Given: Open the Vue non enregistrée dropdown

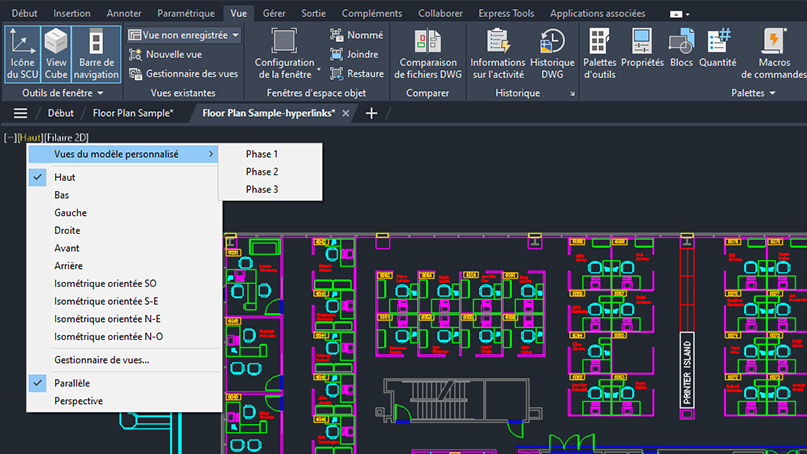Looking at the screenshot, I should [185, 35].
